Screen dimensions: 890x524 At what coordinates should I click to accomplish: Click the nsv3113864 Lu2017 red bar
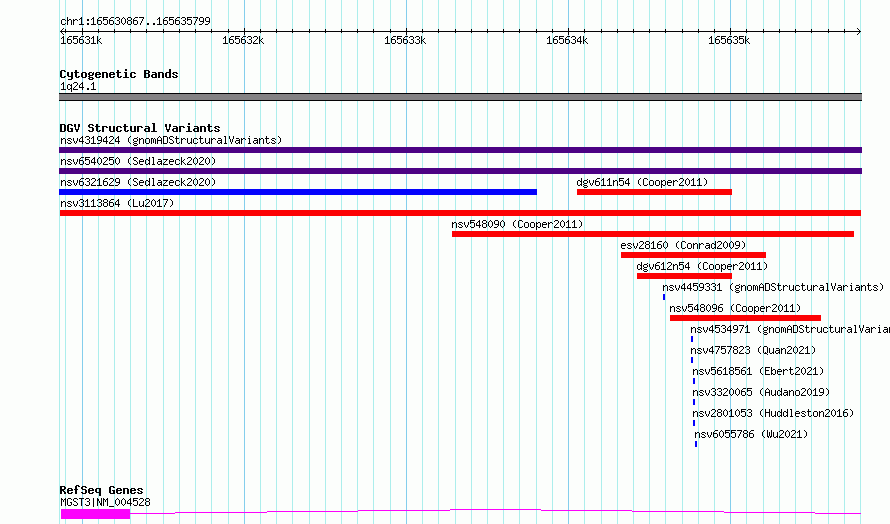460,213
